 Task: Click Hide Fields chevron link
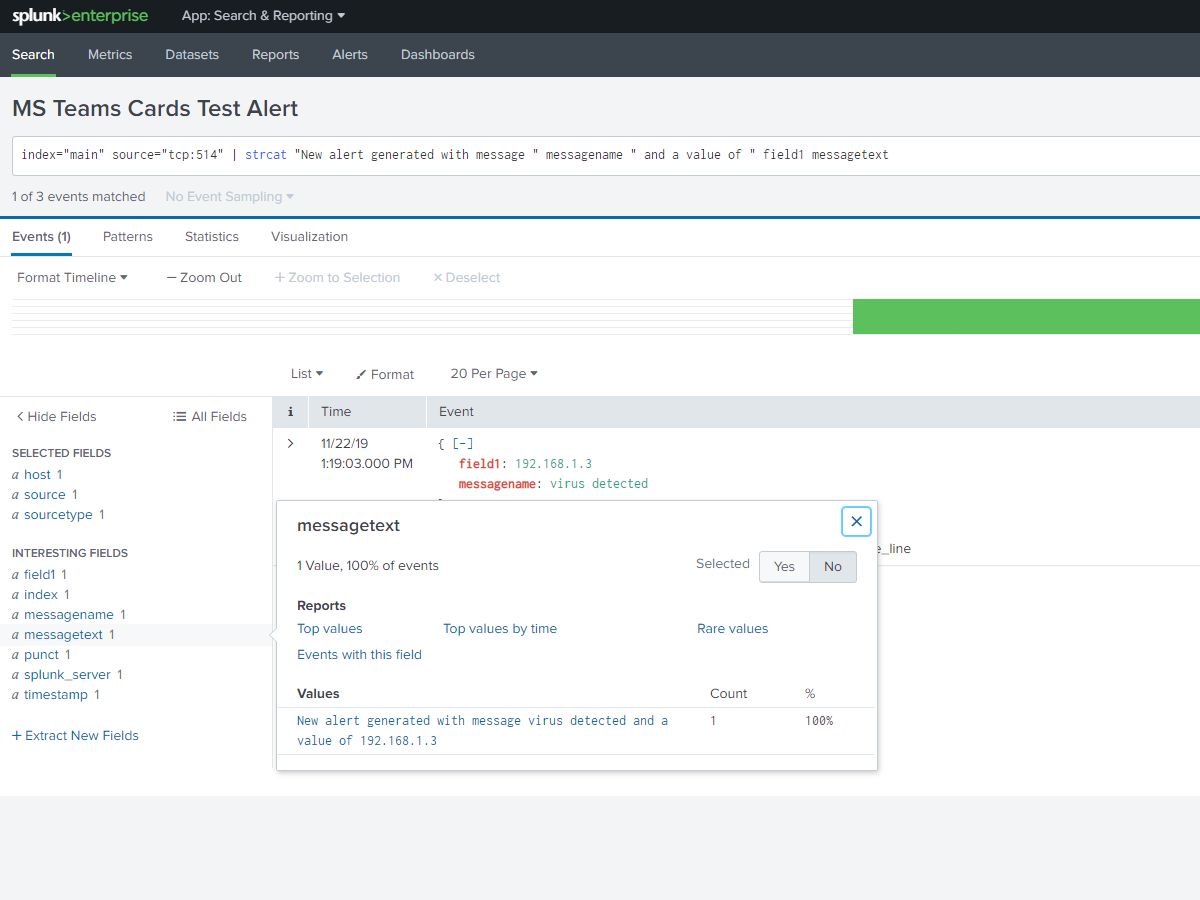[56, 417]
